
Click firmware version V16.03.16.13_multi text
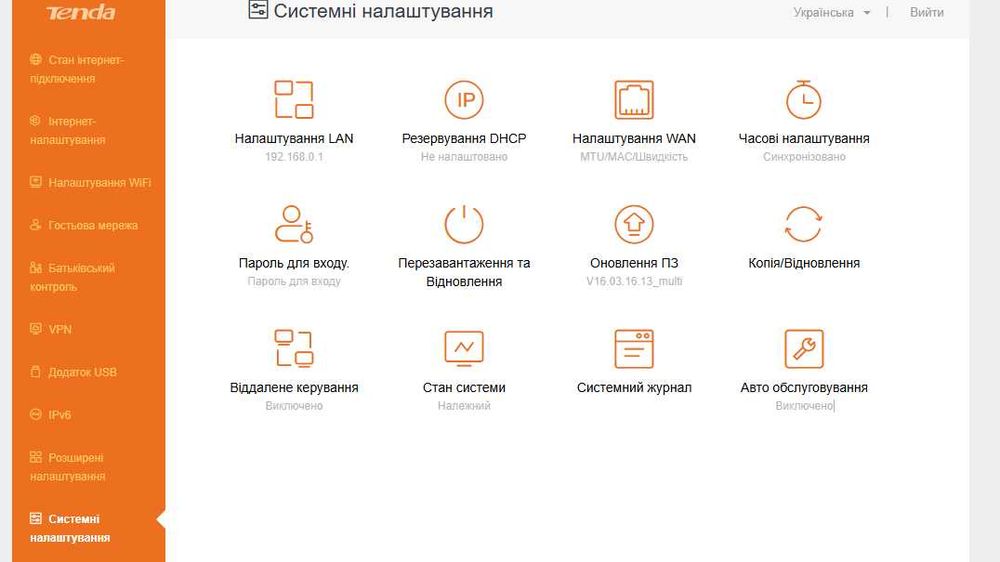(x=634, y=281)
